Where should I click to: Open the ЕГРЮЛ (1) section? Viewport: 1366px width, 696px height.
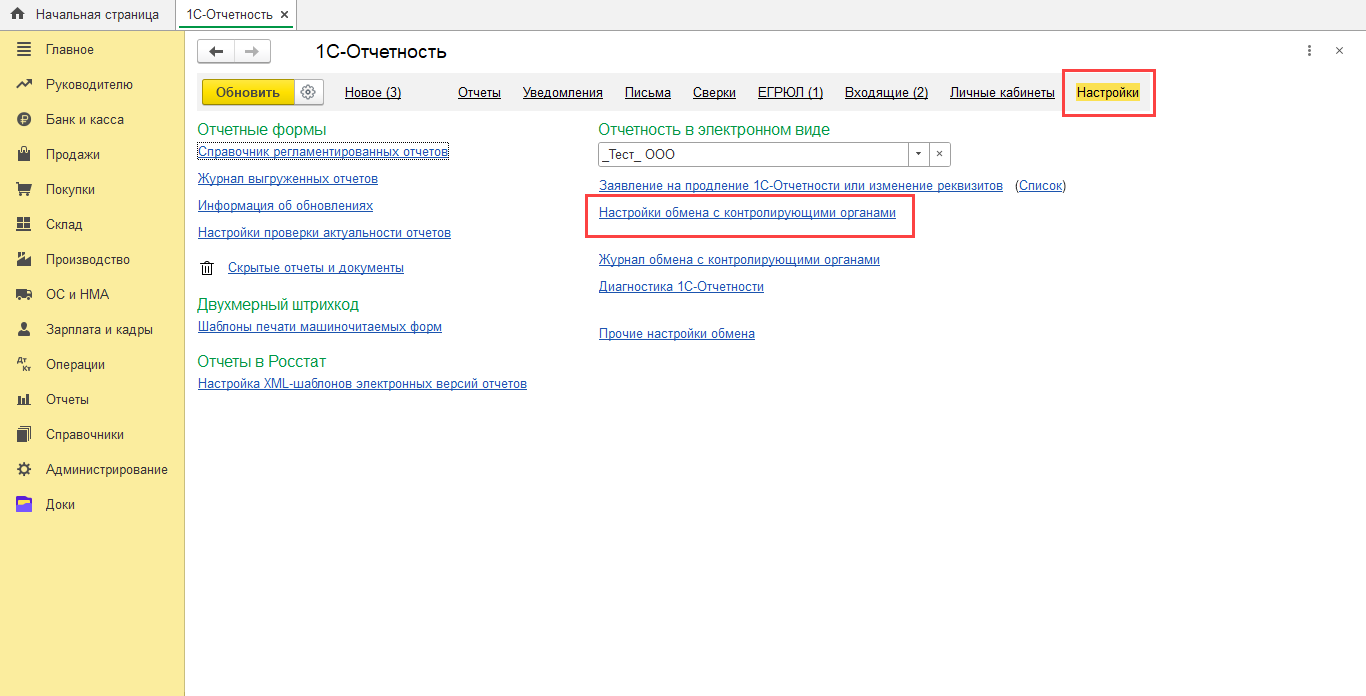pyautogui.click(x=790, y=93)
